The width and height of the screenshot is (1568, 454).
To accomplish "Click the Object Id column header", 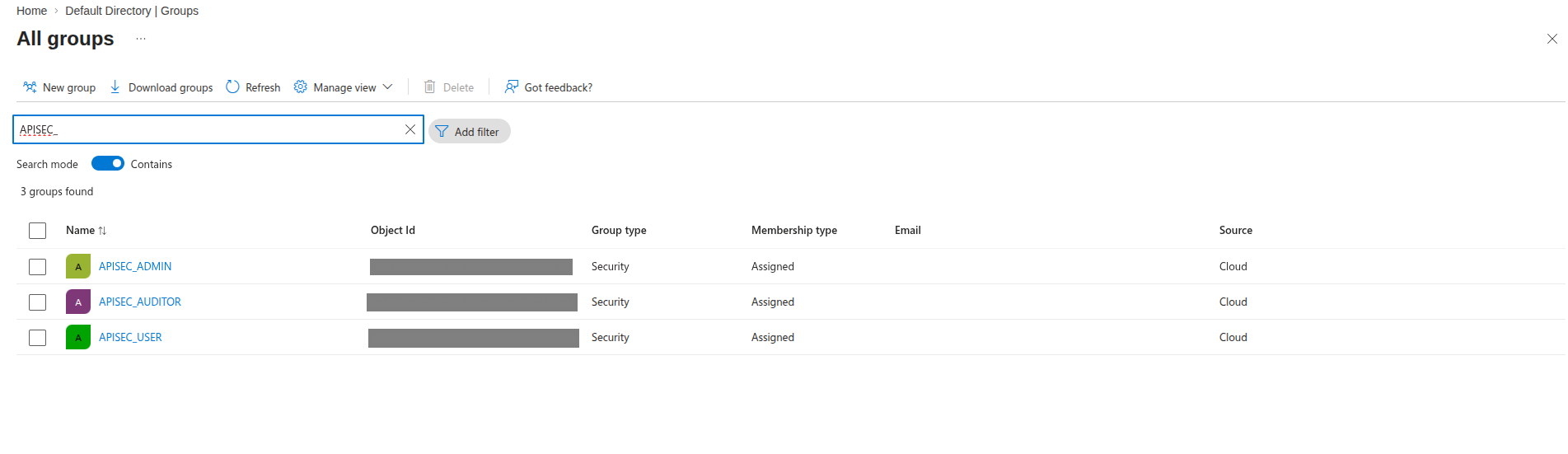I will point(393,230).
